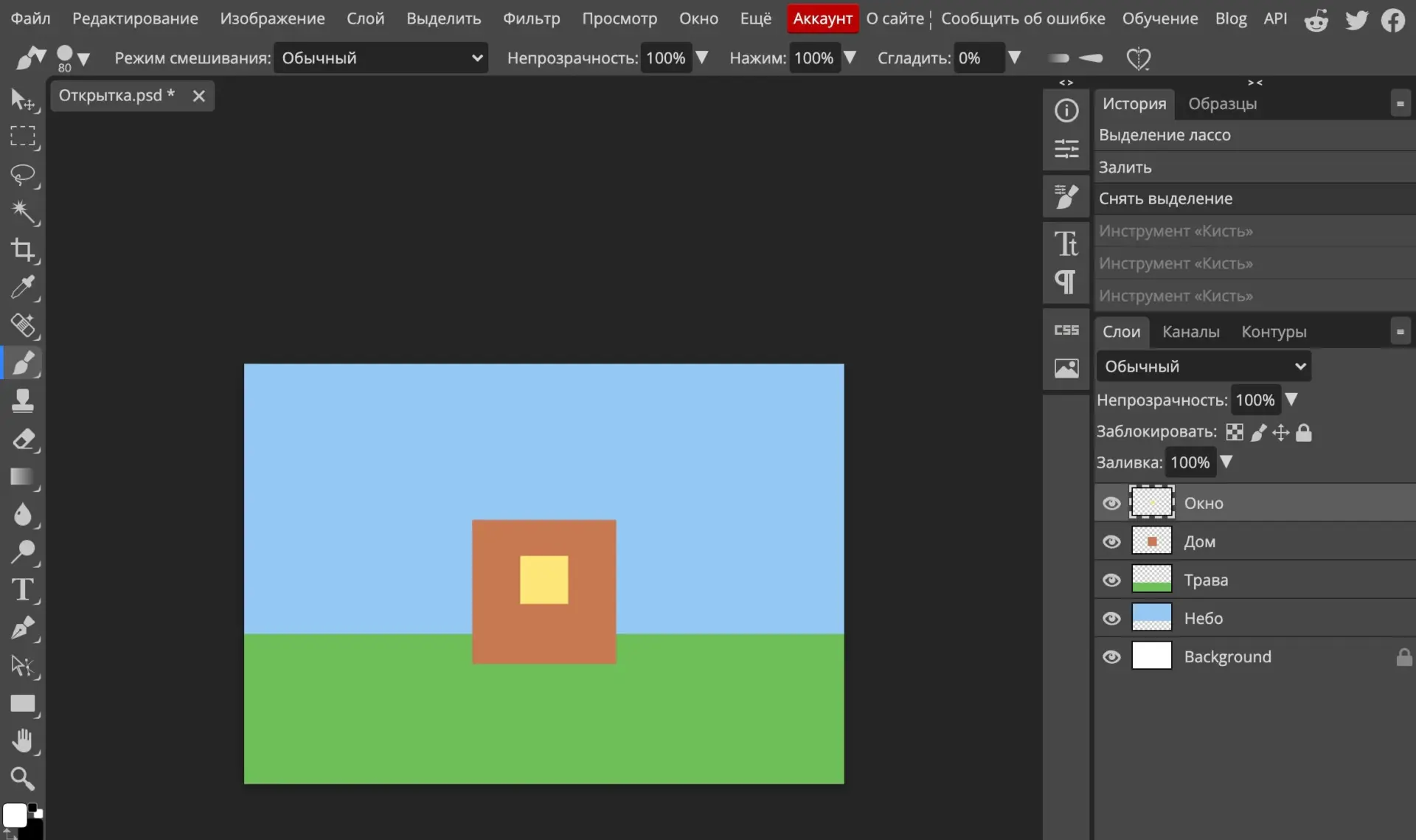
Task: Hide the Окно layer
Action: (x=1111, y=503)
